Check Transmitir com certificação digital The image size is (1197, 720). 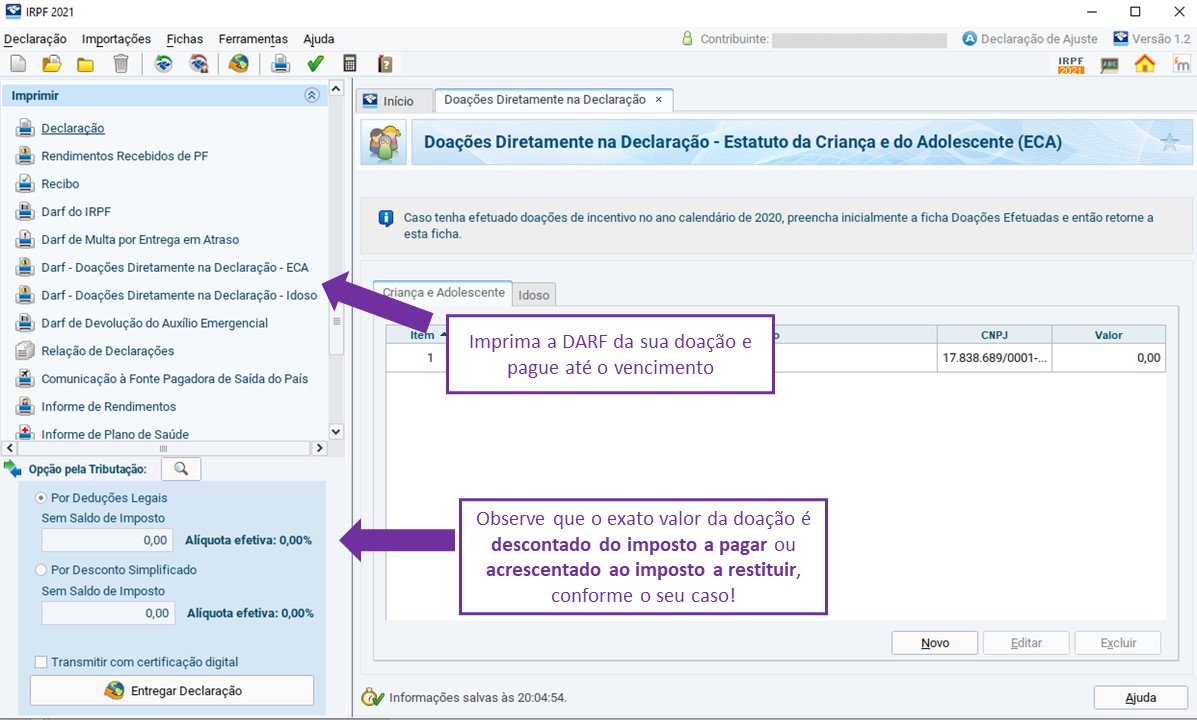point(41,662)
